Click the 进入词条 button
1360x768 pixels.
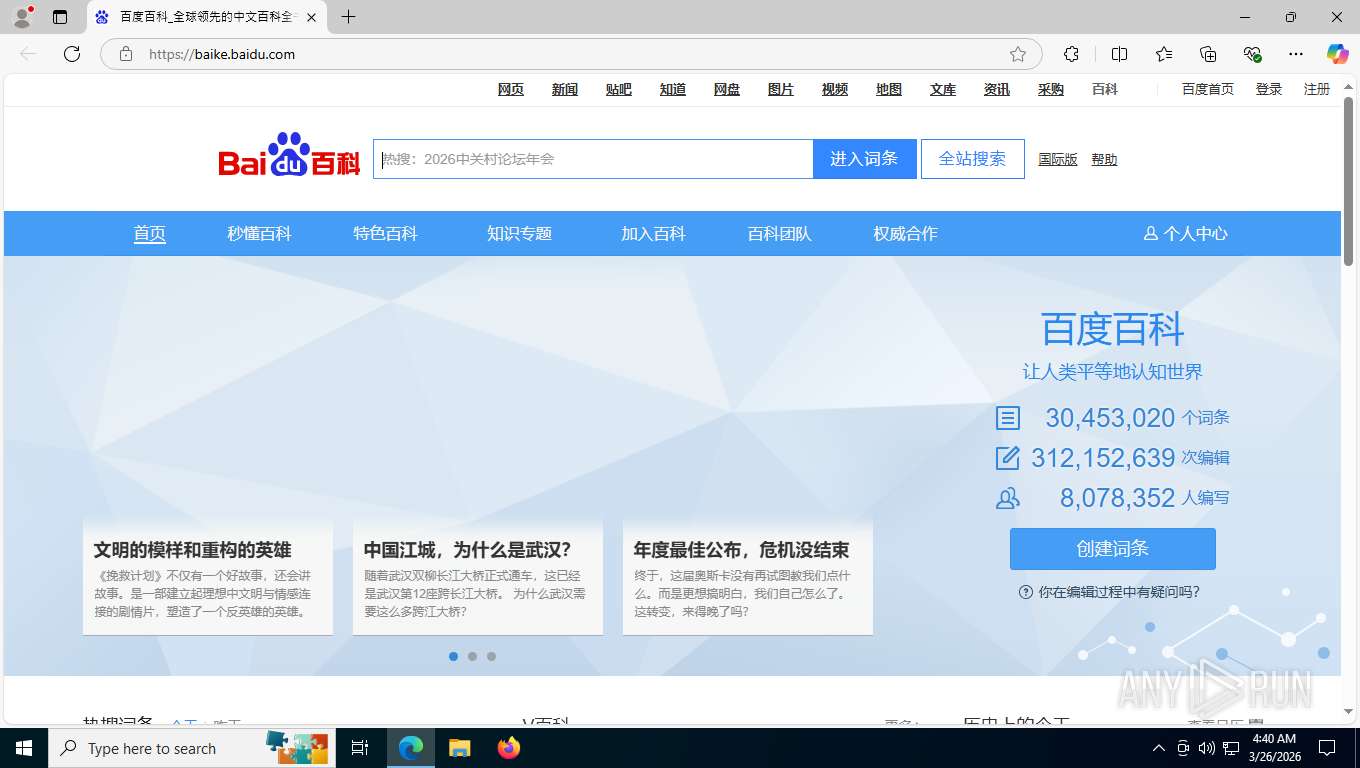[865, 159]
